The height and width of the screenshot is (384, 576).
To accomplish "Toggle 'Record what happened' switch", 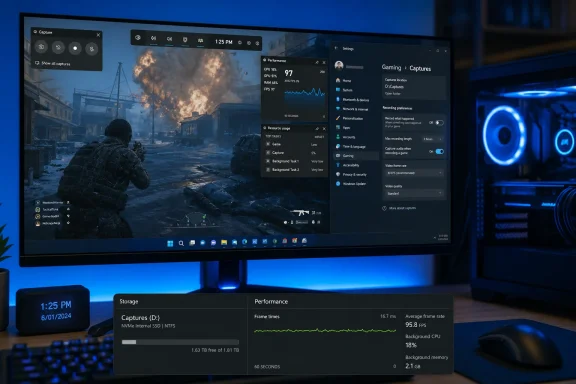I will click(x=439, y=123).
